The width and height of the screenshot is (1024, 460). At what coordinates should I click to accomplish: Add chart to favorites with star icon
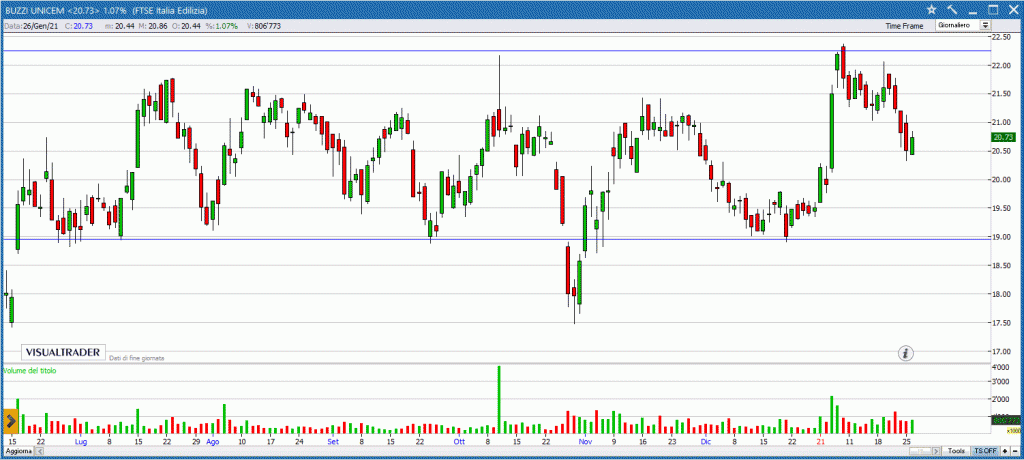pyautogui.click(x=932, y=9)
